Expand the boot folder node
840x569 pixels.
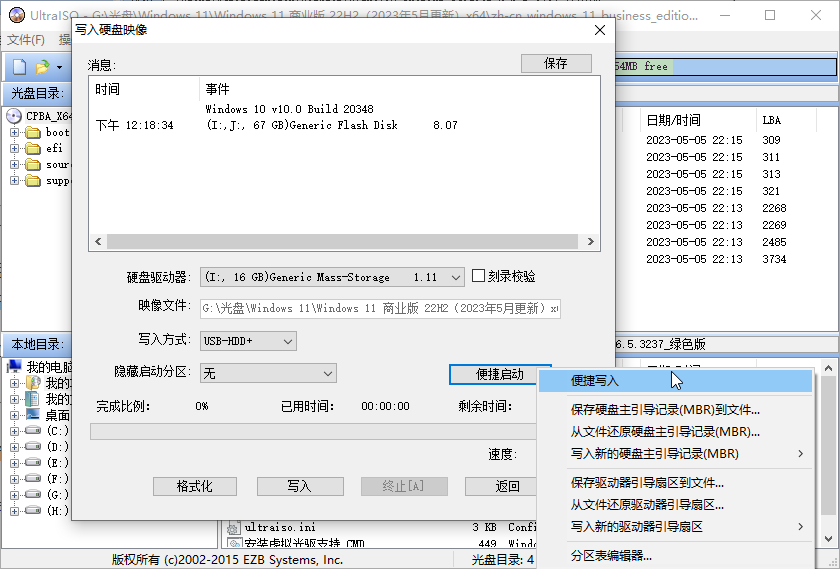[14, 132]
